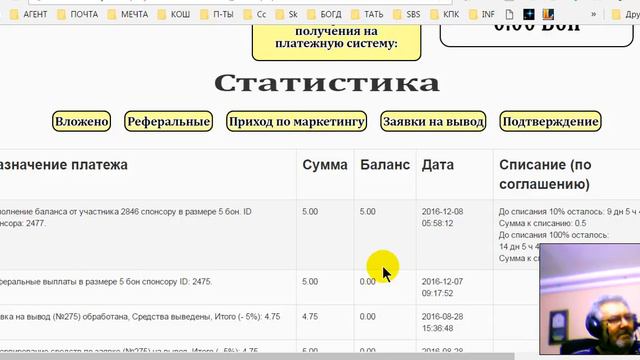Open the КОШ bookmark folder
The height and width of the screenshot is (360, 640).
click(174, 14)
